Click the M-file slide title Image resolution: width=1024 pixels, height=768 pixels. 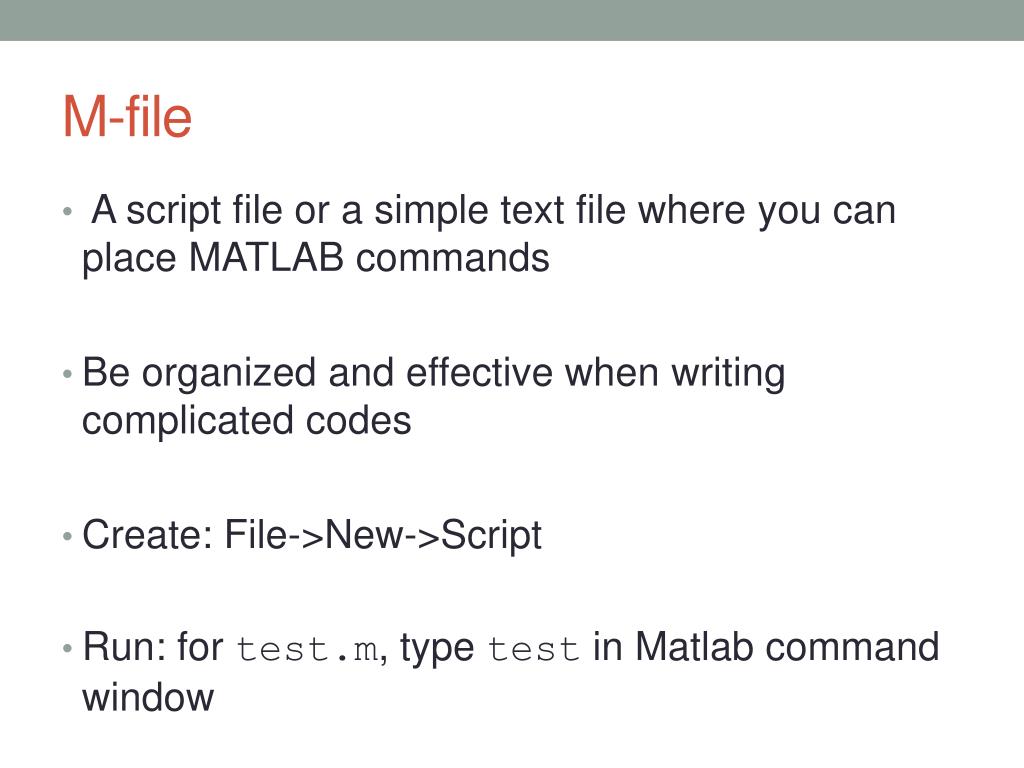[x=127, y=116]
